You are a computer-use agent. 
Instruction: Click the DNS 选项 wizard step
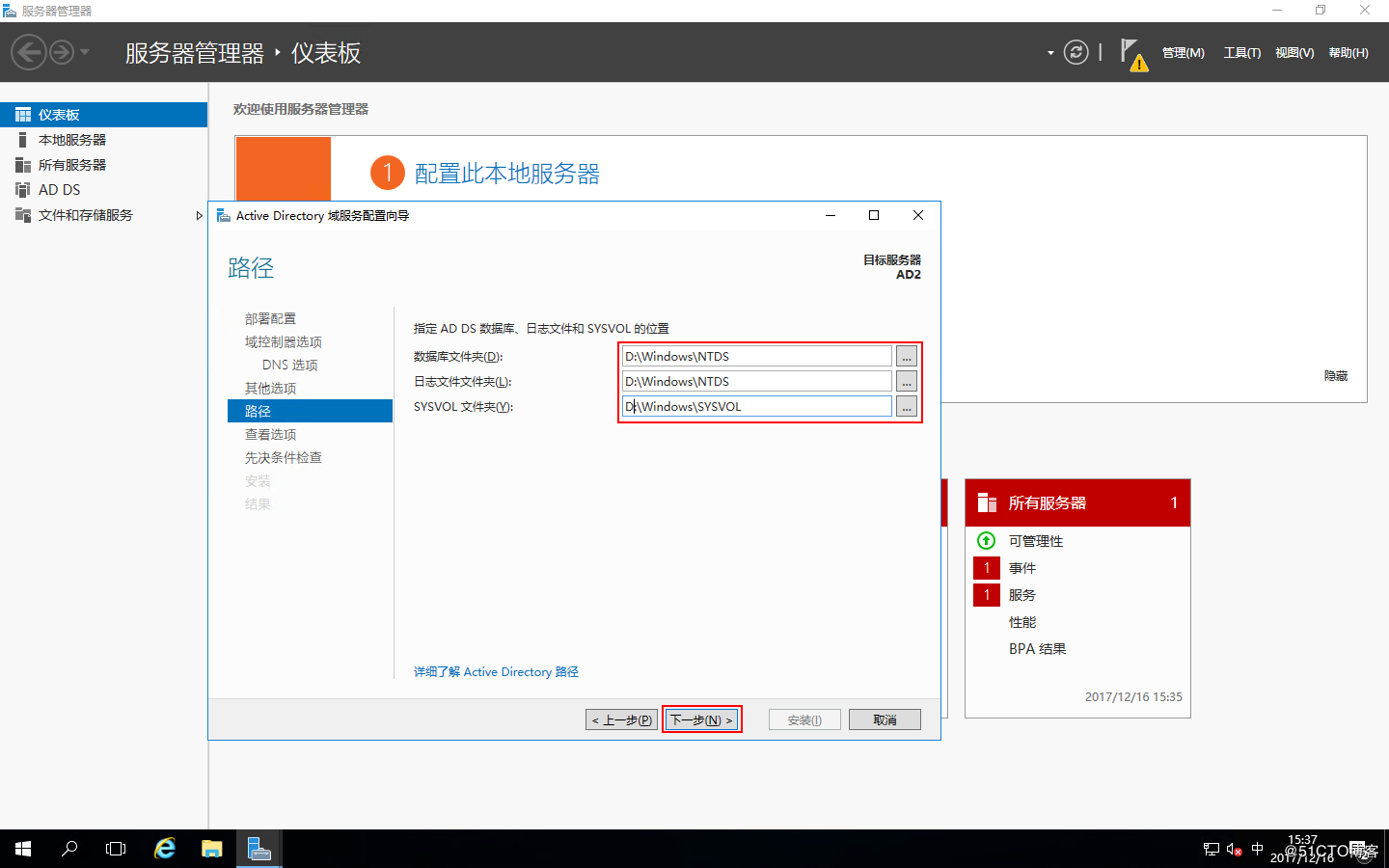[x=289, y=365]
